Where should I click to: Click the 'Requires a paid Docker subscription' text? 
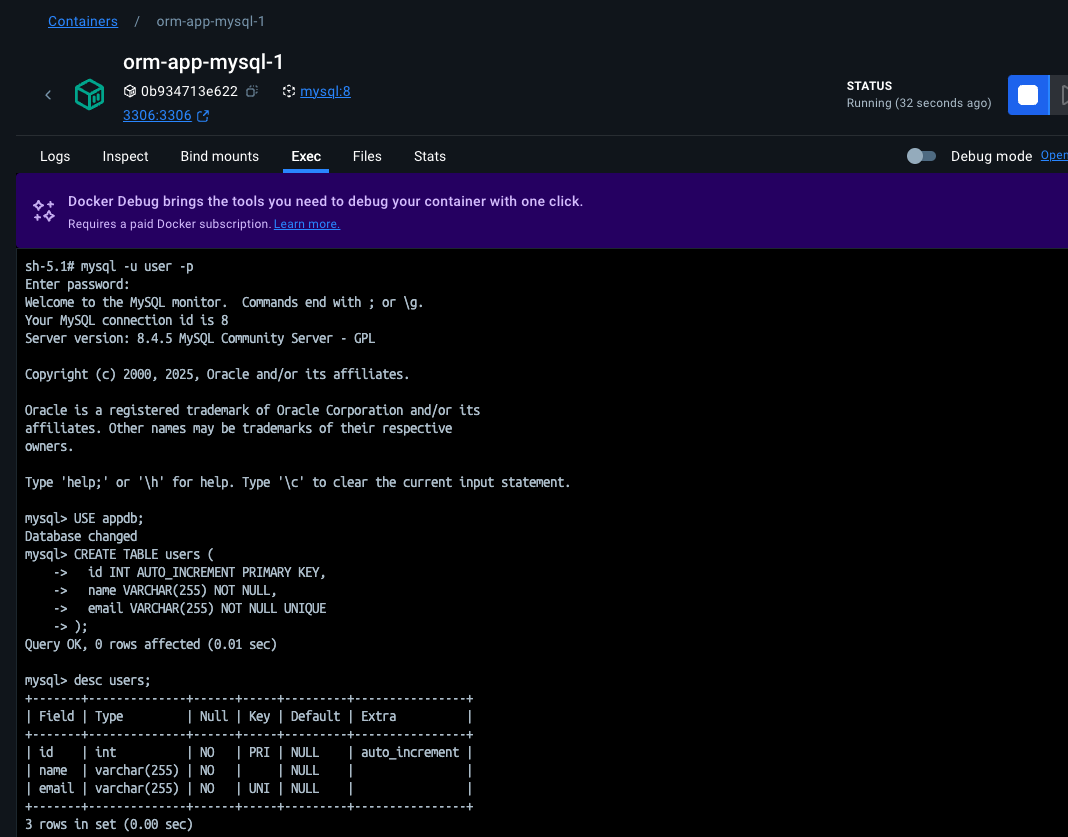point(169,224)
